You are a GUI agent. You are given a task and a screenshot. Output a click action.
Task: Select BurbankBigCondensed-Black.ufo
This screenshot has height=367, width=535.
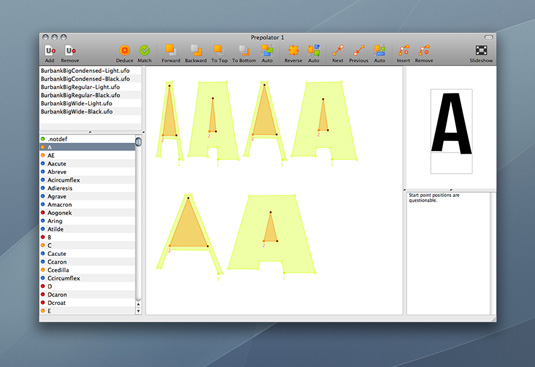pos(90,79)
